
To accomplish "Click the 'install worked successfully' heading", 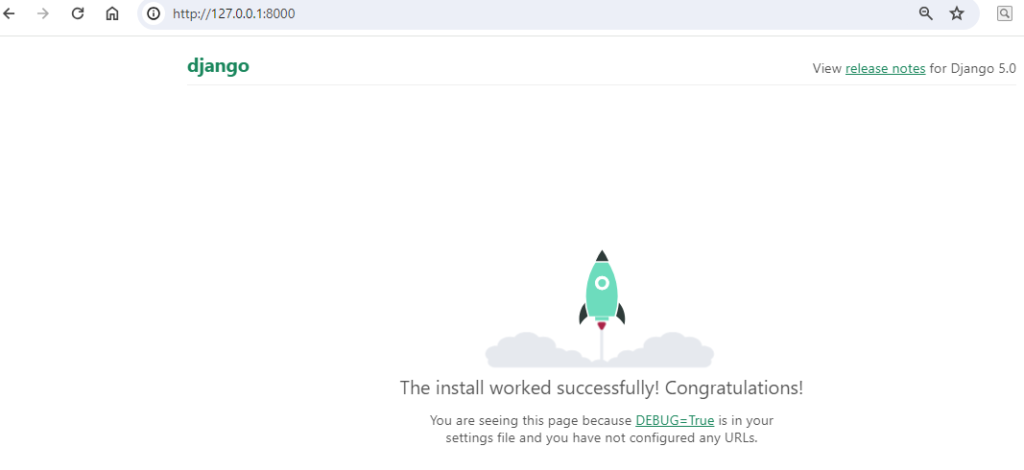I will coord(601,387).
